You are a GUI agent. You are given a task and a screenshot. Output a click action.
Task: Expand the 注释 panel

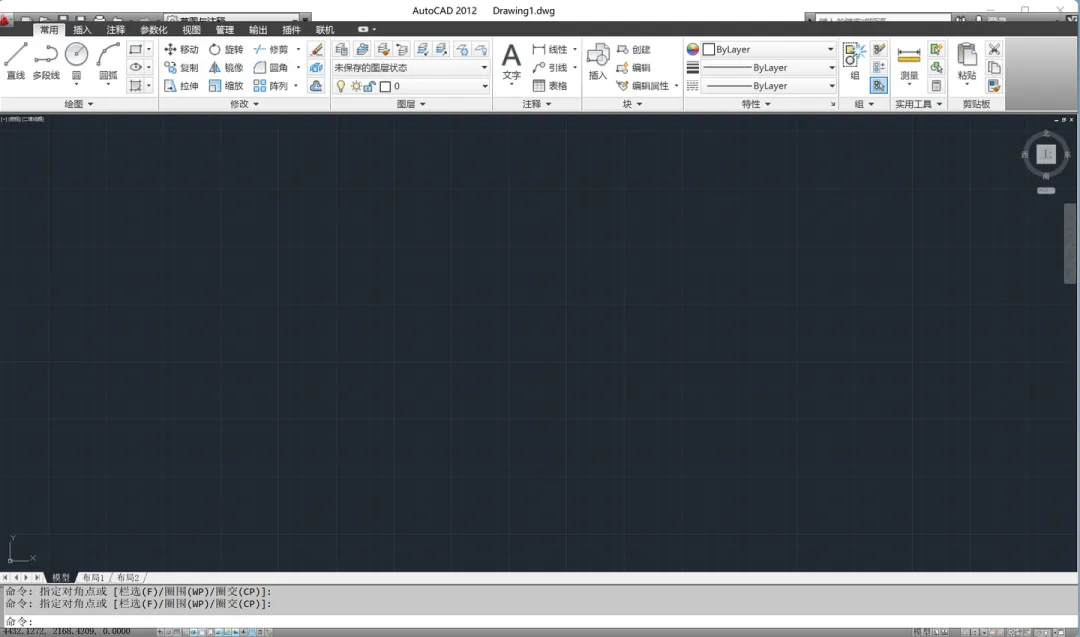pyautogui.click(x=537, y=104)
